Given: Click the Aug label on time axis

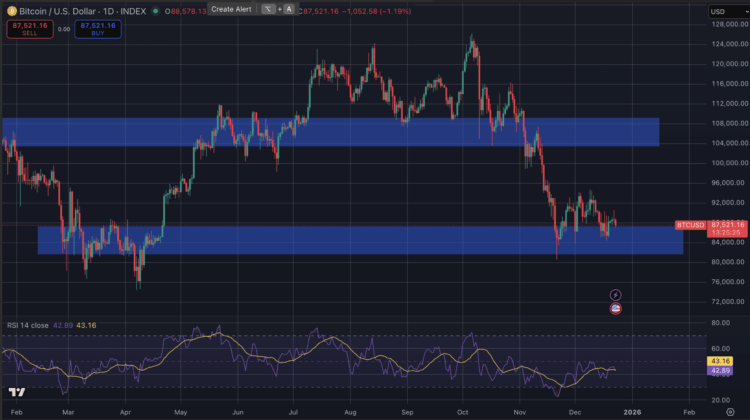Looking at the screenshot, I should pyautogui.click(x=350, y=412).
